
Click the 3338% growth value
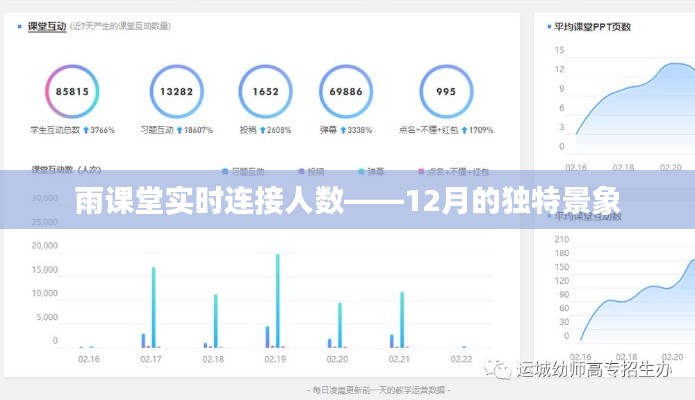[x=359, y=130]
